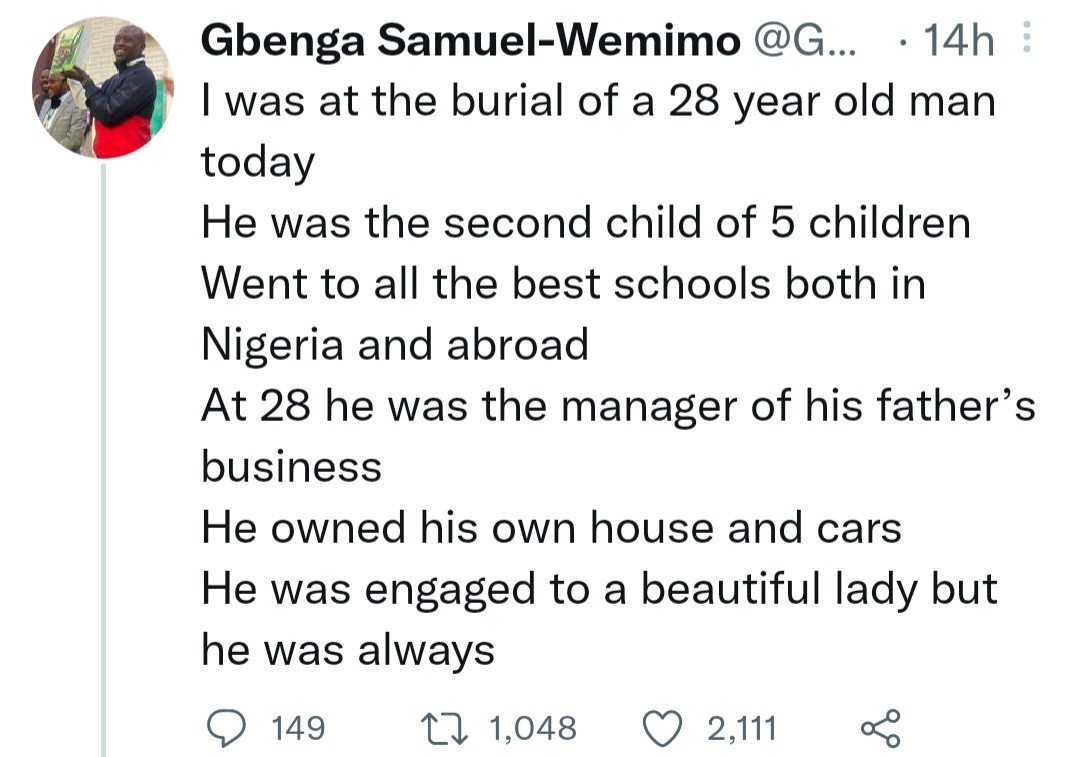Click the Gbenga Samuel-Wemimo display name
1080x757 pixels.
click(470, 41)
